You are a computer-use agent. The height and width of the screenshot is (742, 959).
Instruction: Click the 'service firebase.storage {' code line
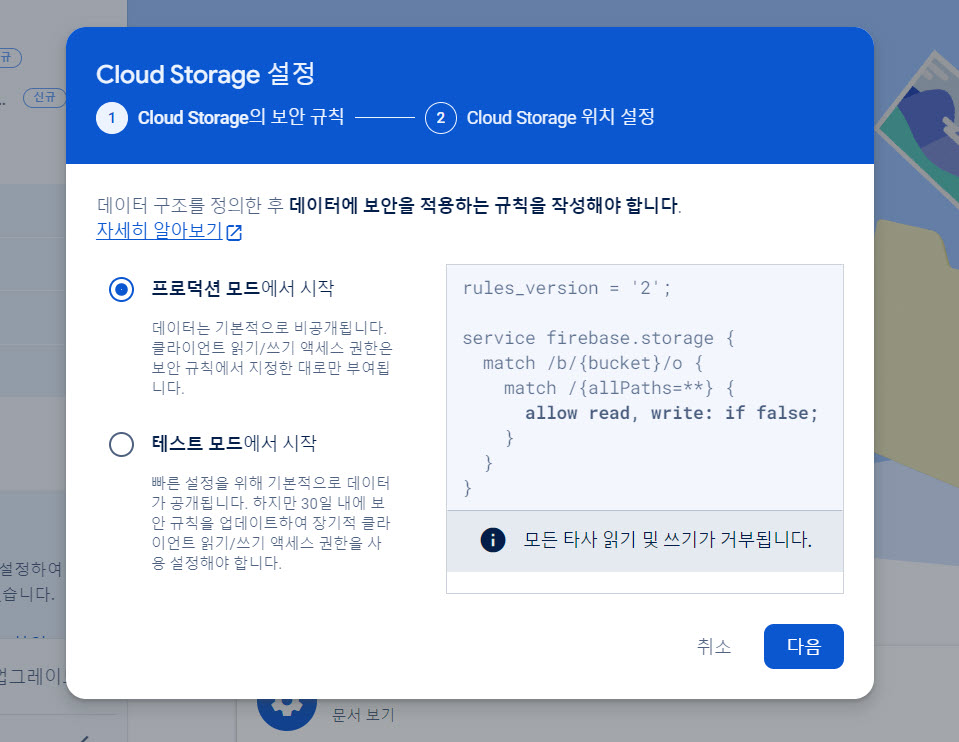pos(599,338)
